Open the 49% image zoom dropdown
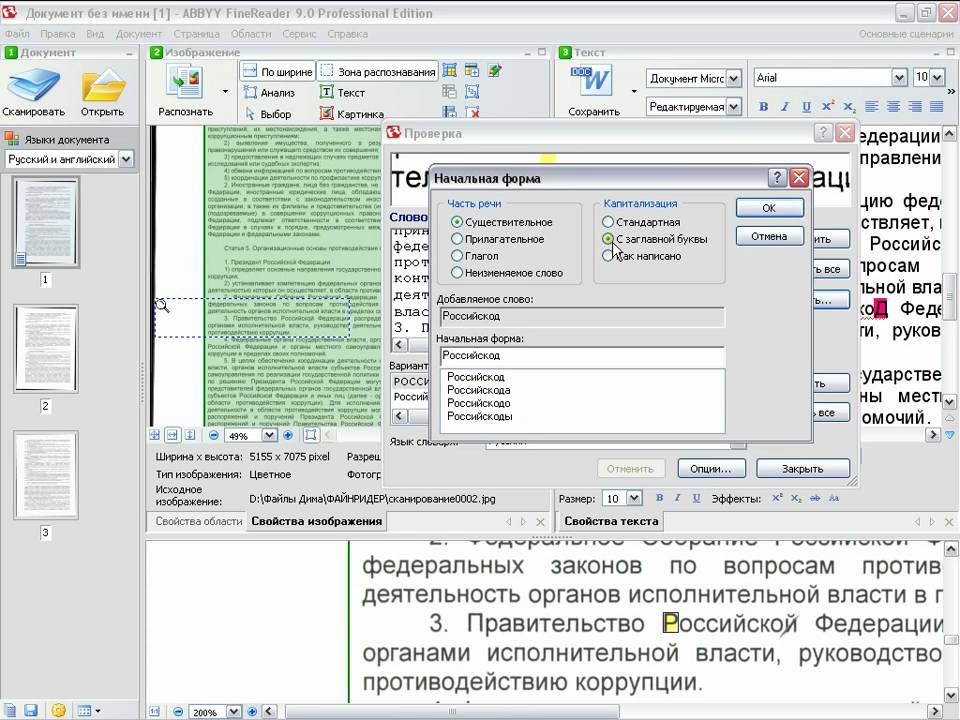960x720 pixels. 268,435
